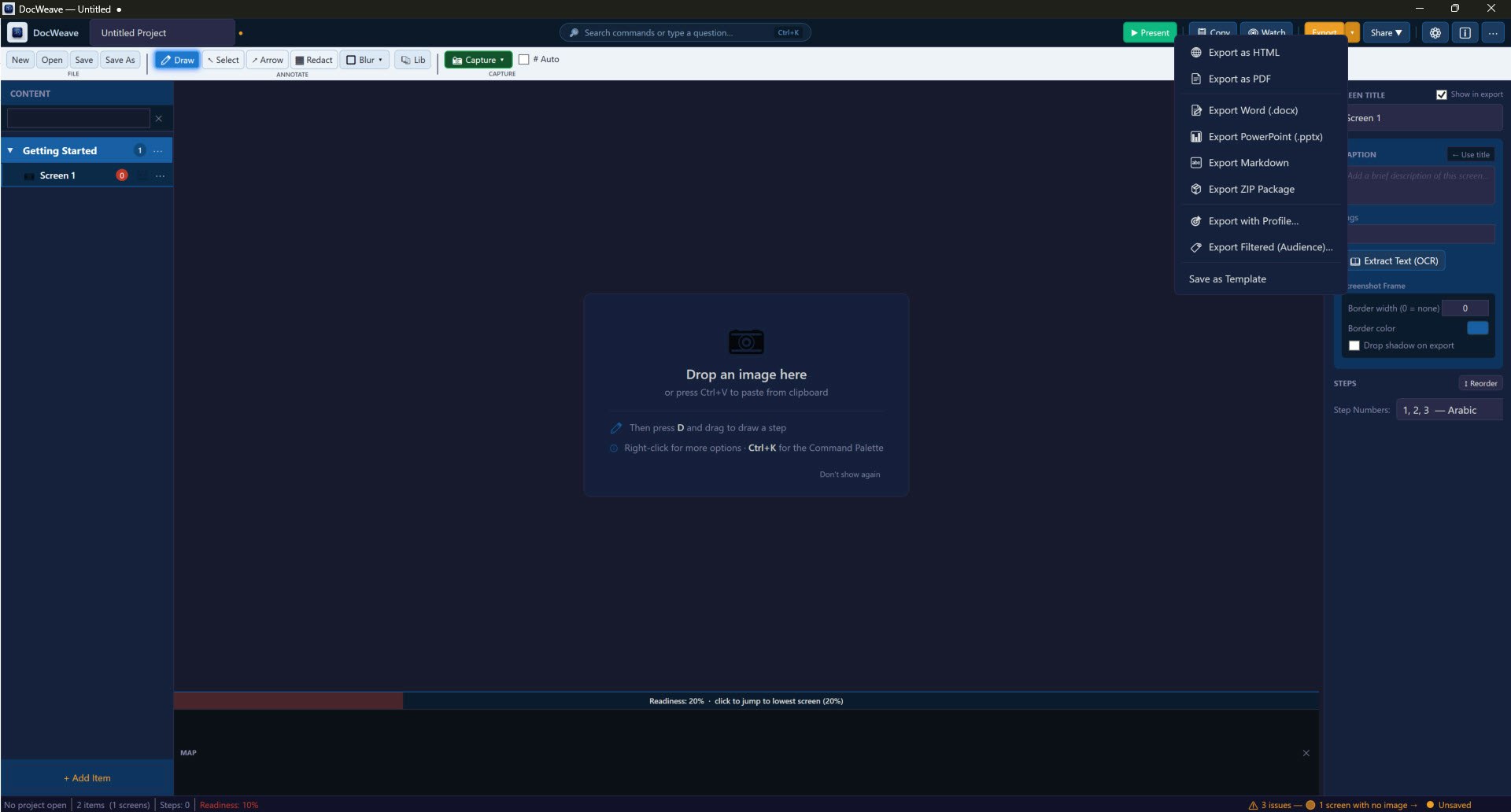This screenshot has width=1511, height=812.
Task: Open Getting Started section options ellipsis
Action: 158,151
